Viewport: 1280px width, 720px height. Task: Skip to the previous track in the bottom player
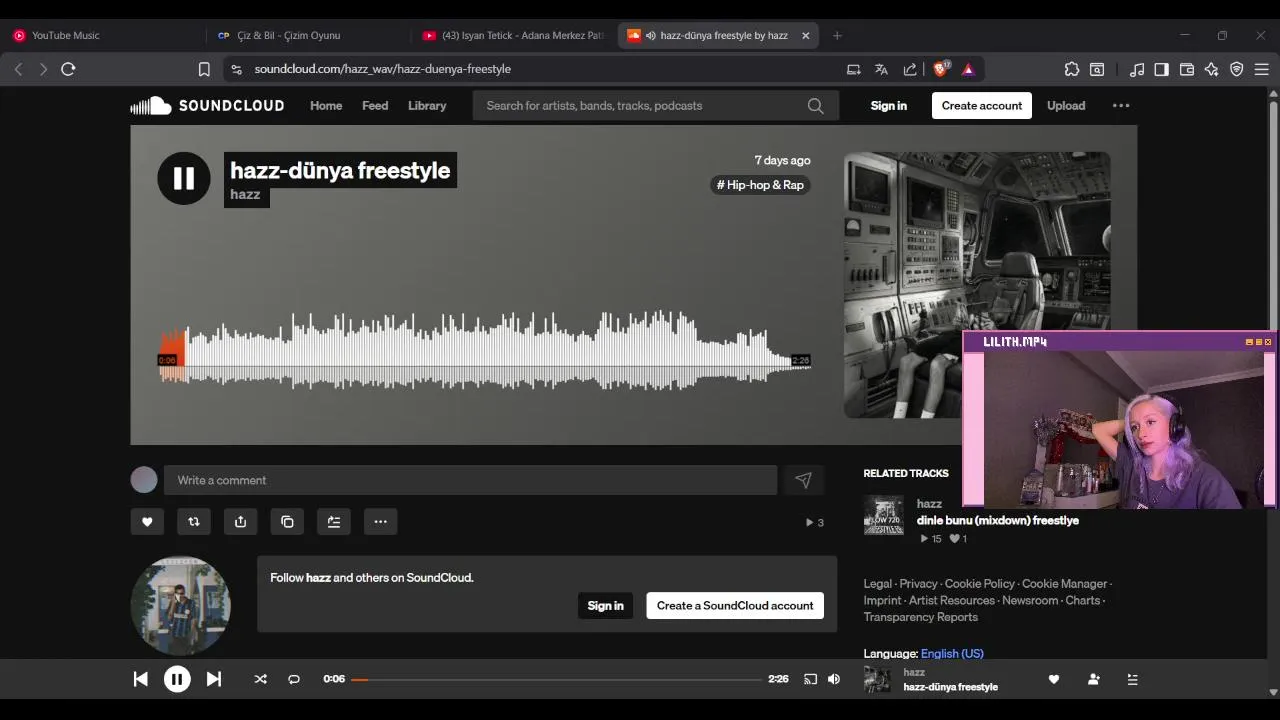[x=141, y=679]
